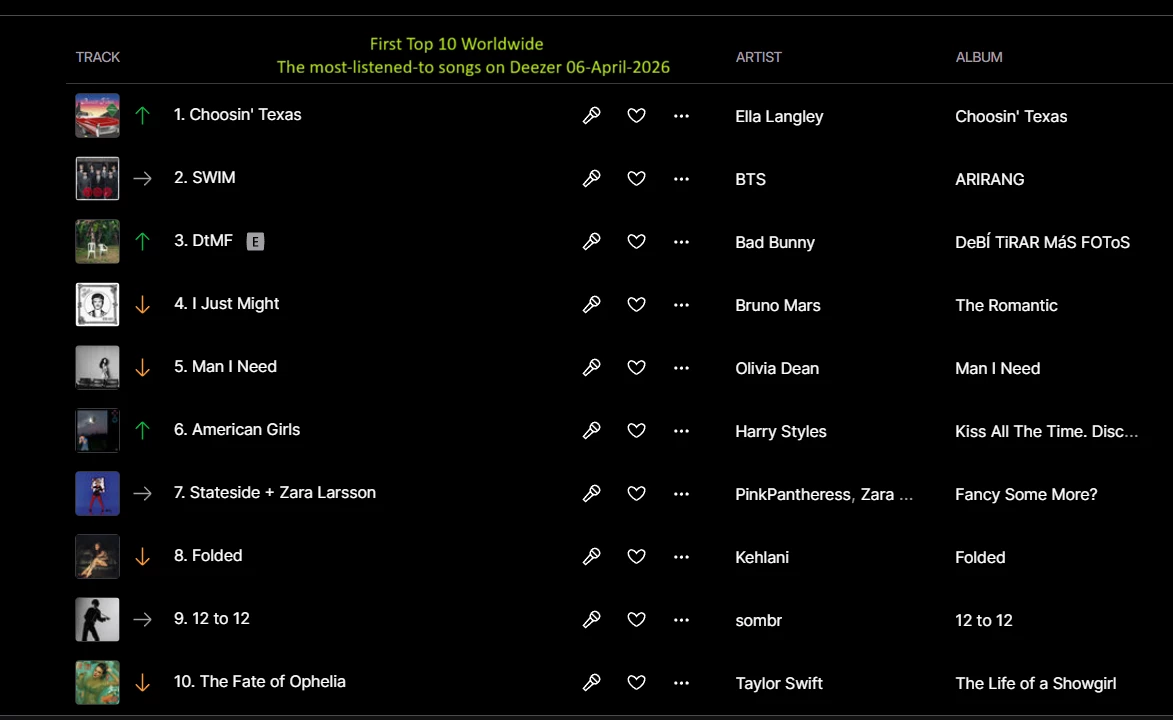Open three-dot options menu for Choosin' Texas
1173x720 pixels.
click(x=681, y=116)
